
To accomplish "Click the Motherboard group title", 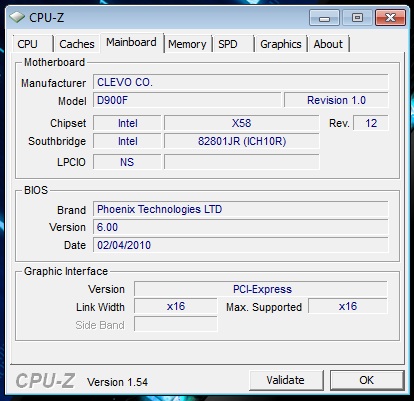I will [x=55, y=62].
